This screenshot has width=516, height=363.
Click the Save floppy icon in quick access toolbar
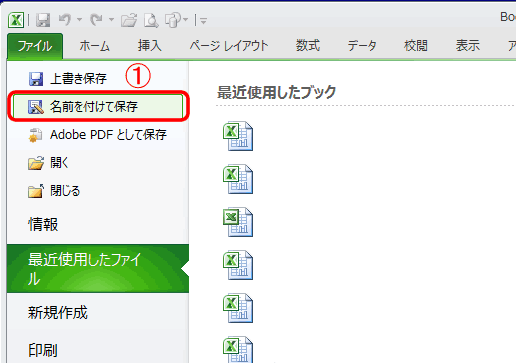pyautogui.click(x=43, y=20)
